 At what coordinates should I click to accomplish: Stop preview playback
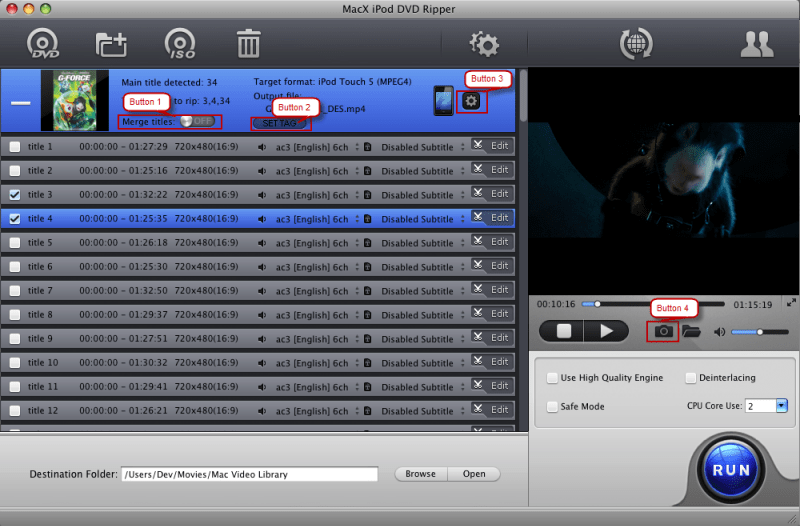pos(563,332)
